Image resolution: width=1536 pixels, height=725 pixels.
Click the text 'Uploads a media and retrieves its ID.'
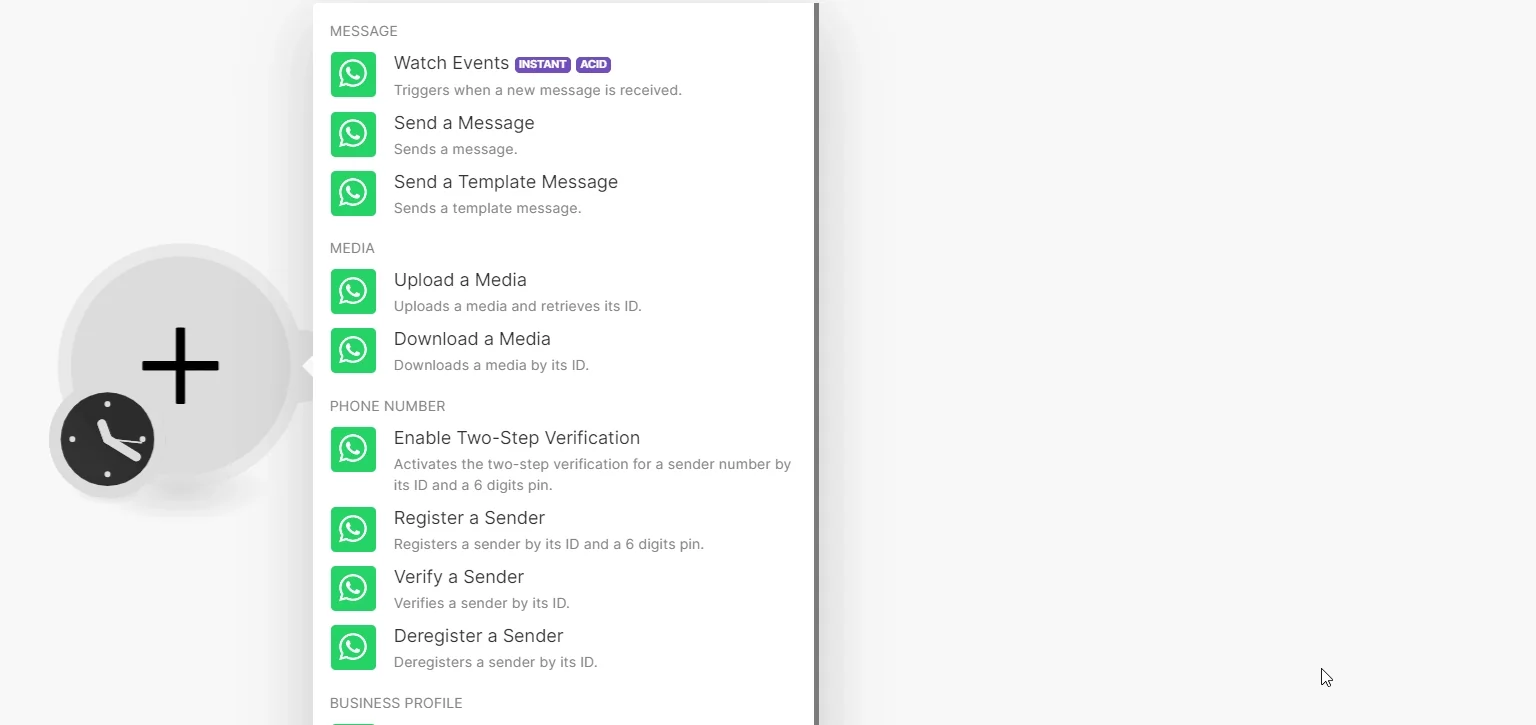click(x=518, y=306)
